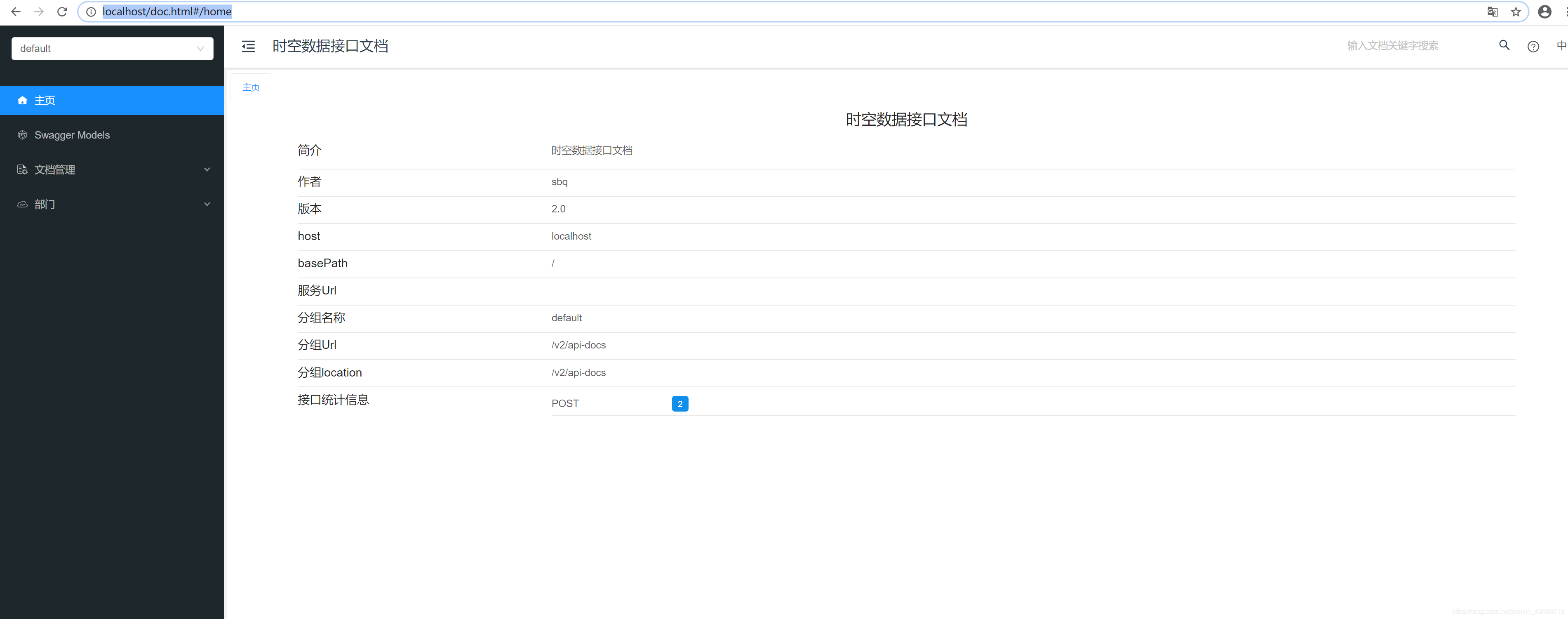Open the default group dropdown

112,49
